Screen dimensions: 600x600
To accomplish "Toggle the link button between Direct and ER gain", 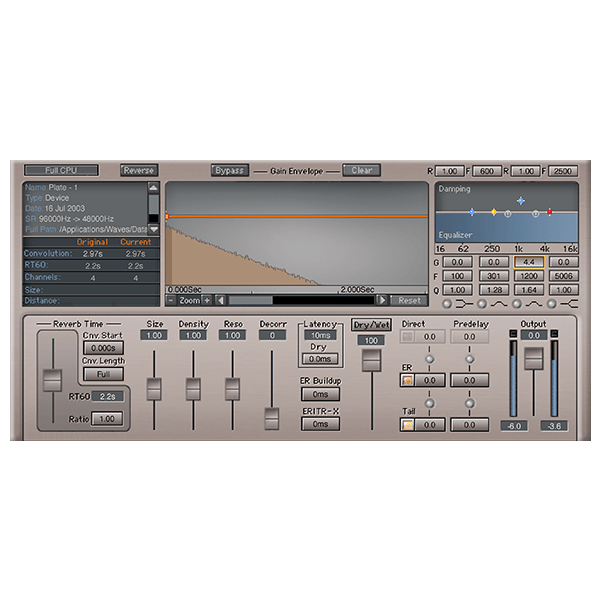I will [x=430, y=359].
